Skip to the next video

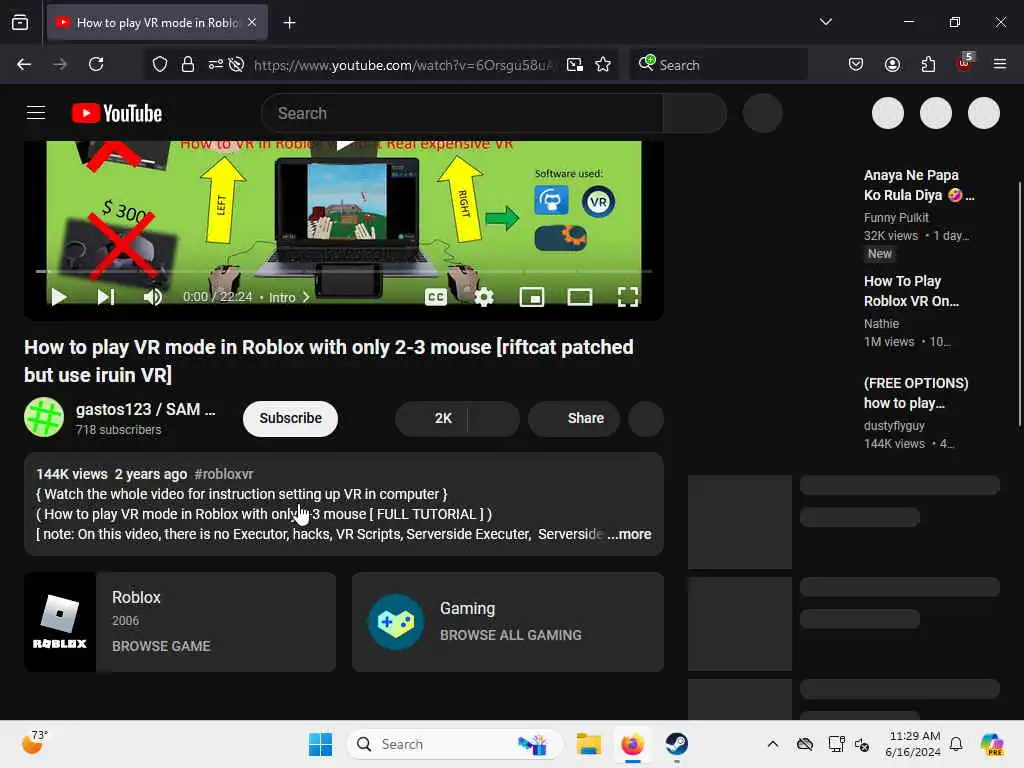(106, 297)
